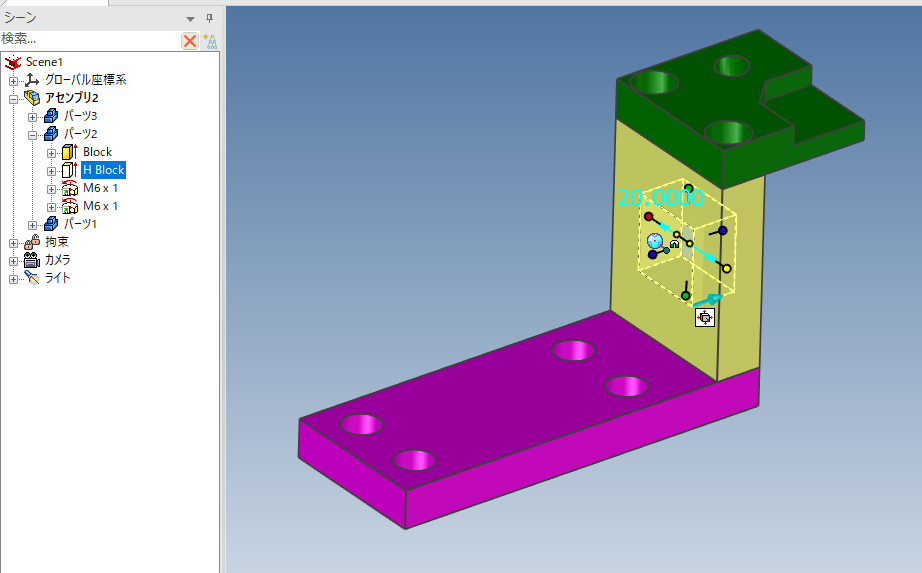922x573 pixels.
Task: Click the search filter options icon
Action: (210, 40)
